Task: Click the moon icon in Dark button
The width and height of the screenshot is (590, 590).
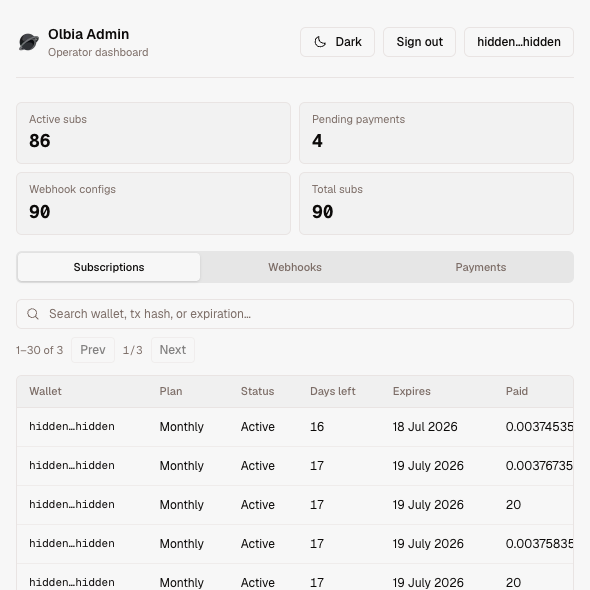Action: pyautogui.click(x=320, y=42)
